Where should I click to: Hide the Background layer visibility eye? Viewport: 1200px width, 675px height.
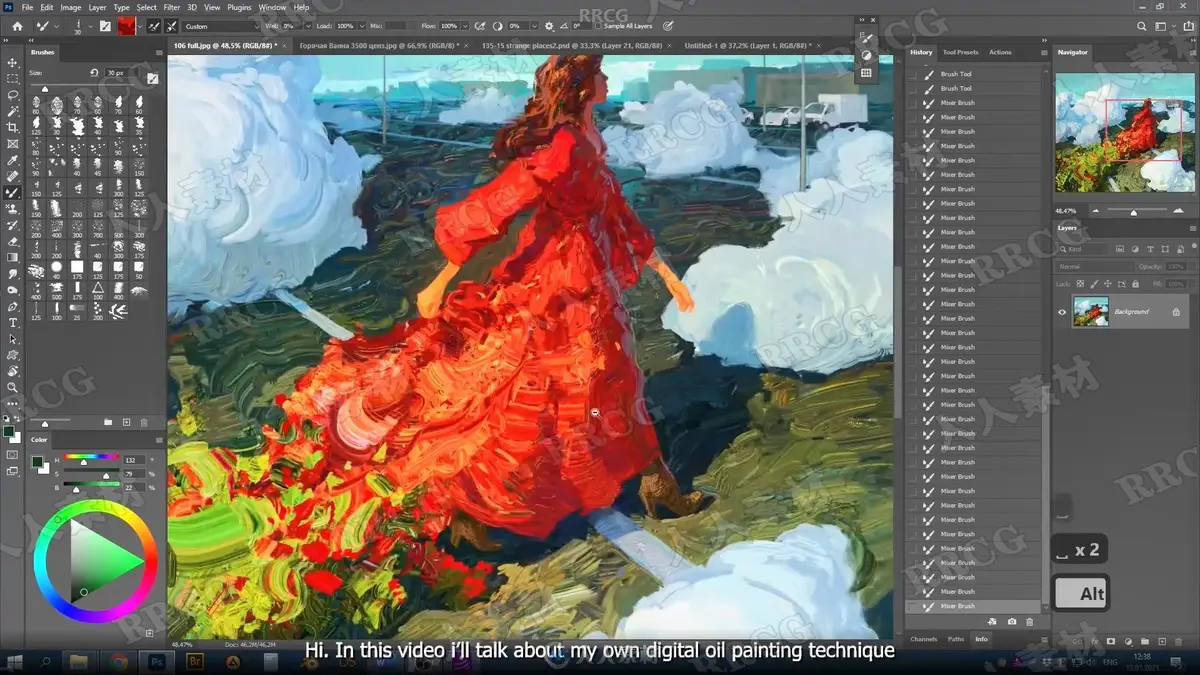pyautogui.click(x=1062, y=312)
